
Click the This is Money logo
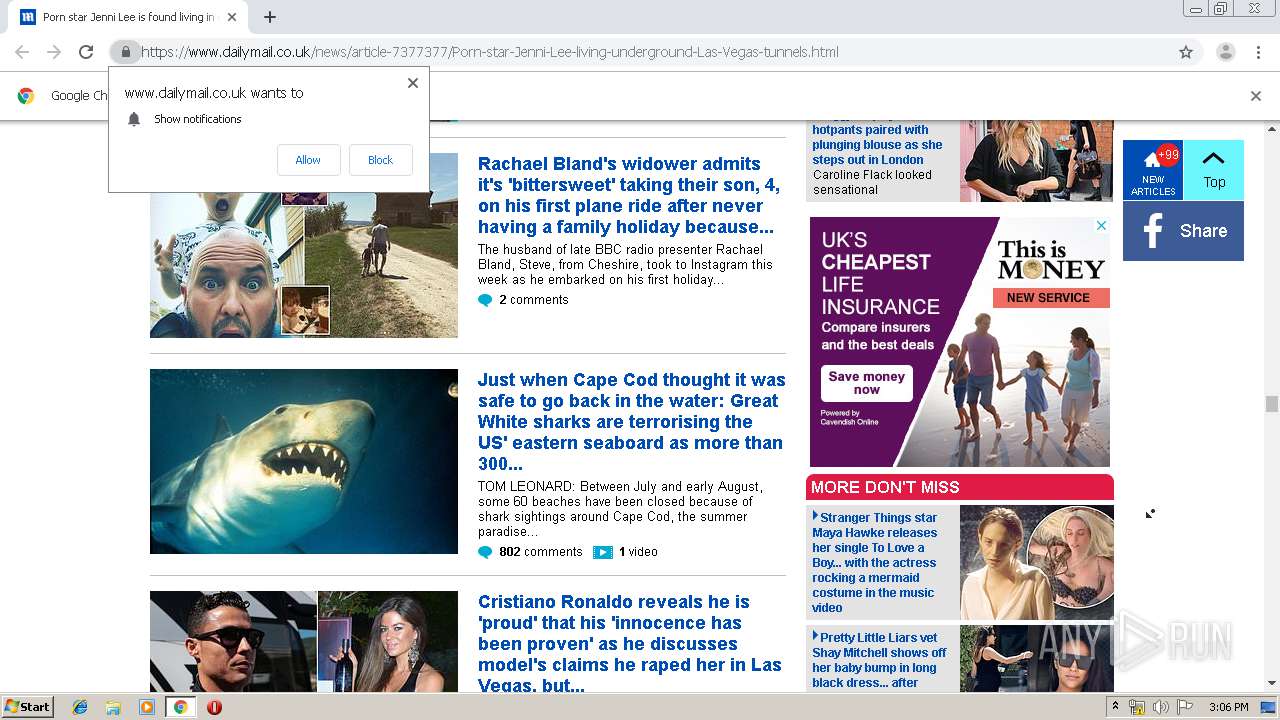point(1051,260)
